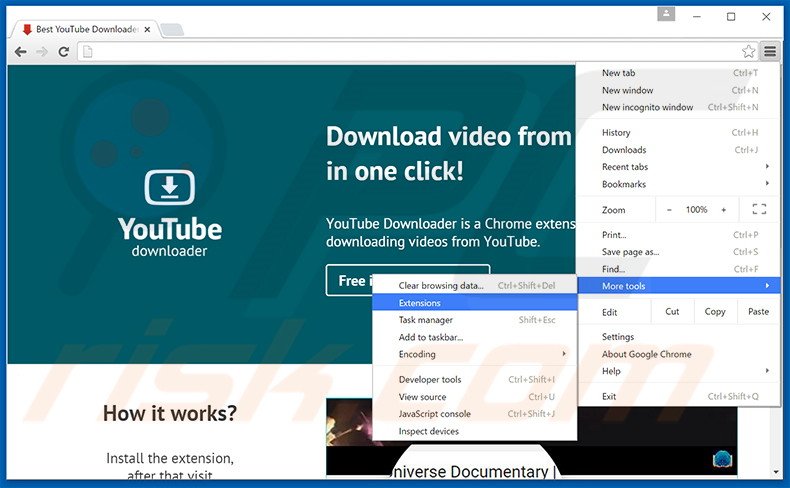Click the YouTube downloader logo icon
The height and width of the screenshot is (488, 790).
pos(170,187)
